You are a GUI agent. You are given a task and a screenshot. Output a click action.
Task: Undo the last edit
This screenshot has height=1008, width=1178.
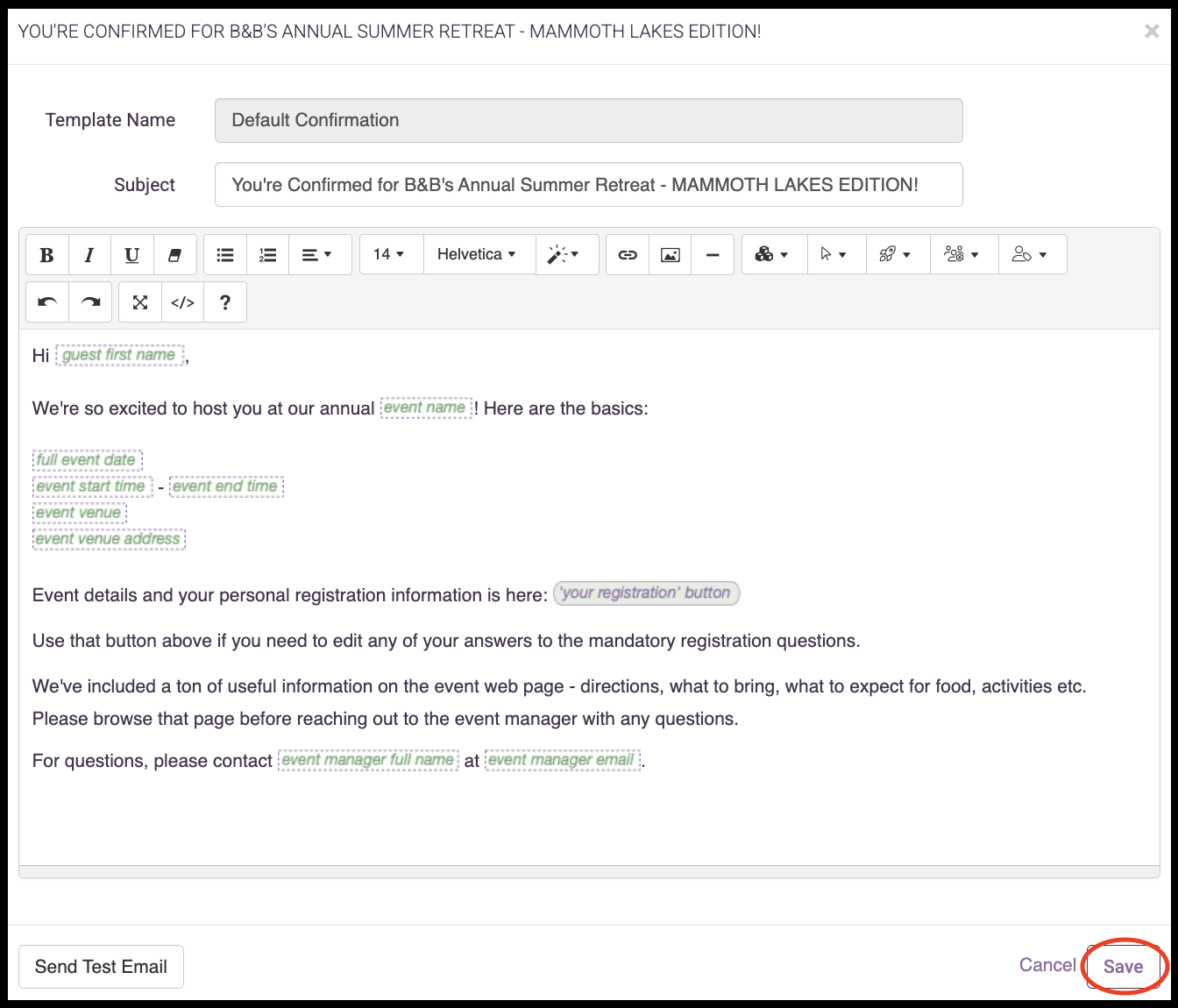coord(47,302)
